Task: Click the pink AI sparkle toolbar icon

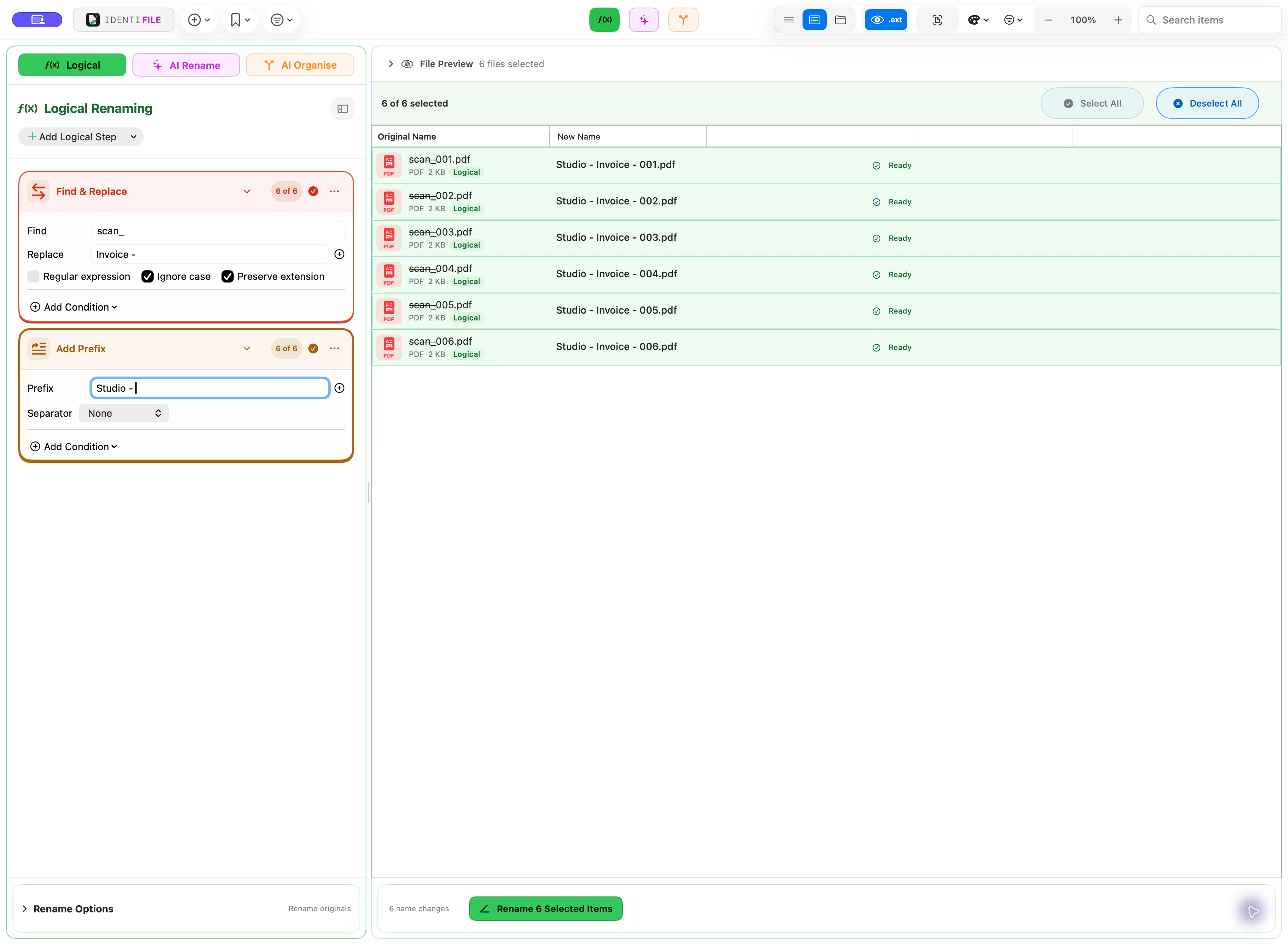Action: point(644,20)
